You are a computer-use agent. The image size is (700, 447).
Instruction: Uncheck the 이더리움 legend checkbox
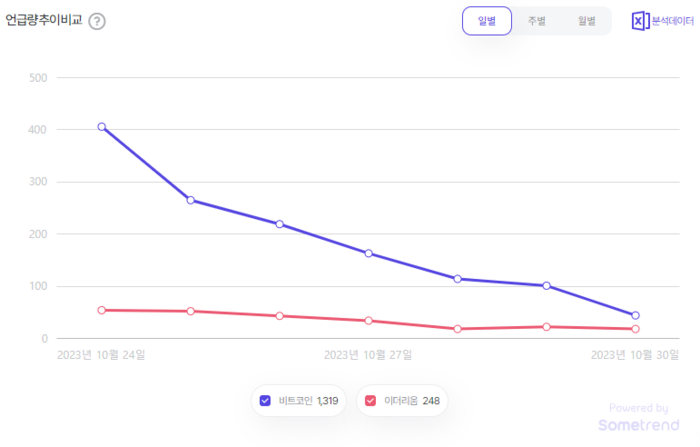371,401
